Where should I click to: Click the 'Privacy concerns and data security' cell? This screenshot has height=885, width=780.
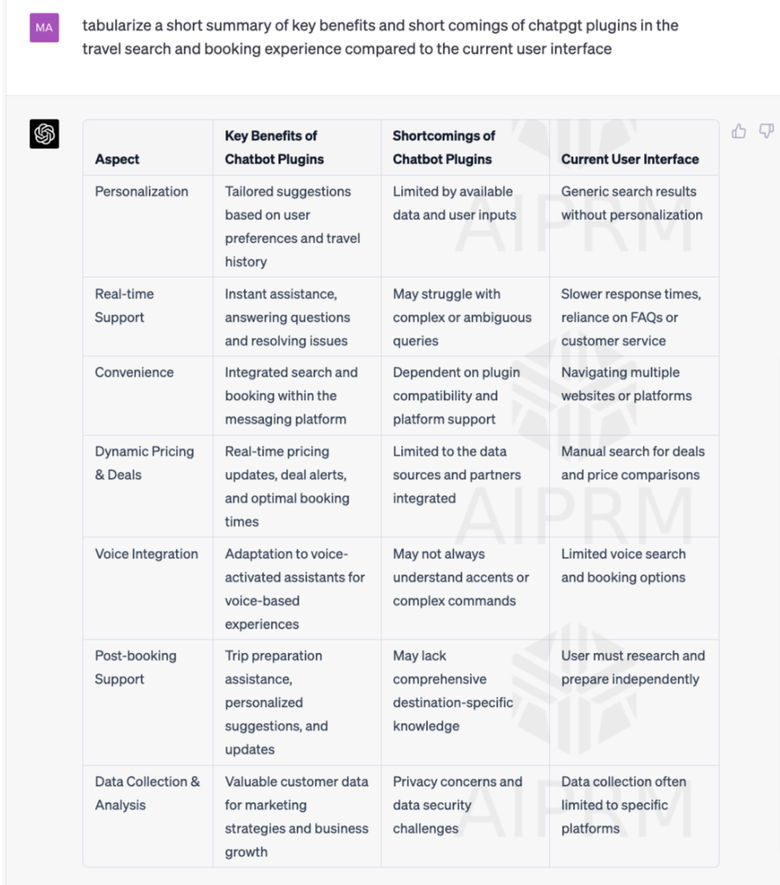[458, 805]
